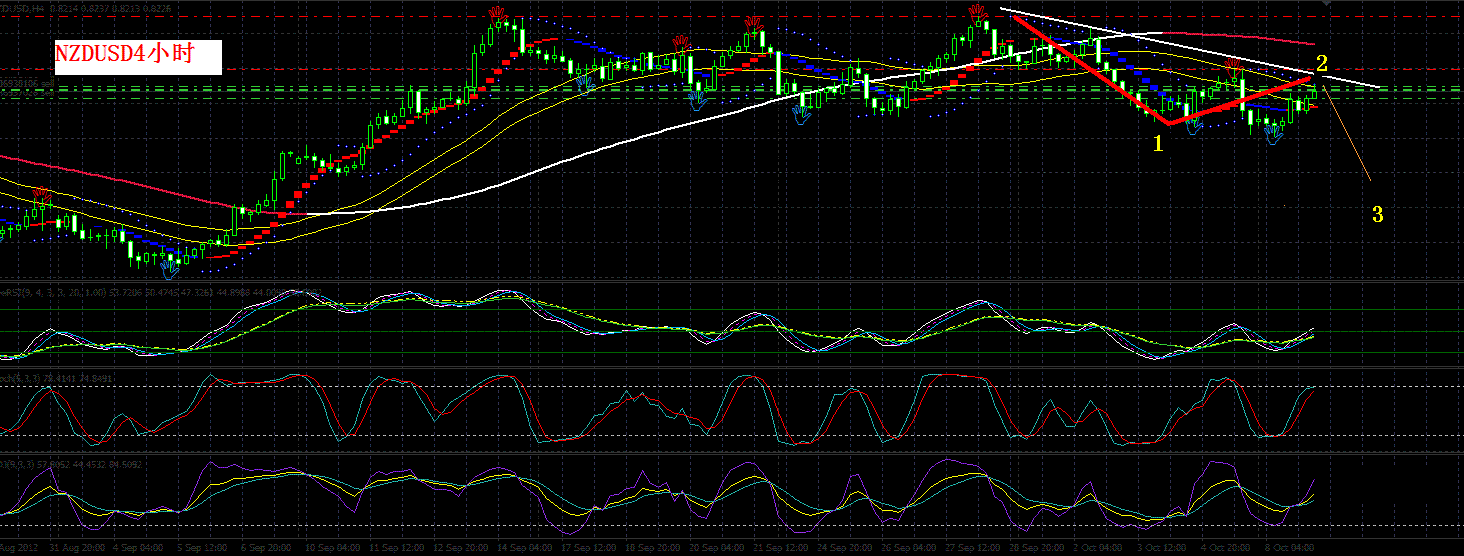1464x556 pixels.
Task: Click the 8 Oct 04:00 time axis label
Action: 1290,547
